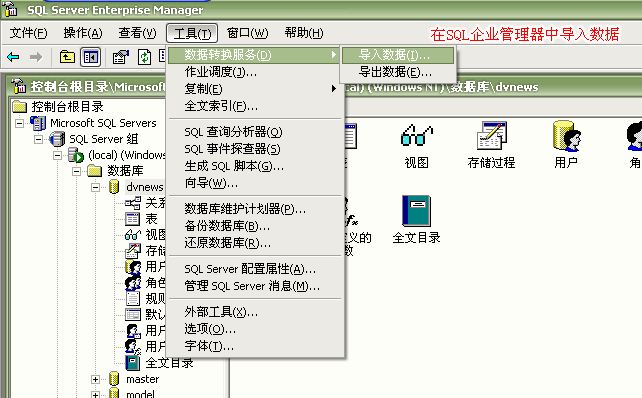Open the 存储过程 icon in the right pane
The width and height of the screenshot is (642, 398).
491,146
